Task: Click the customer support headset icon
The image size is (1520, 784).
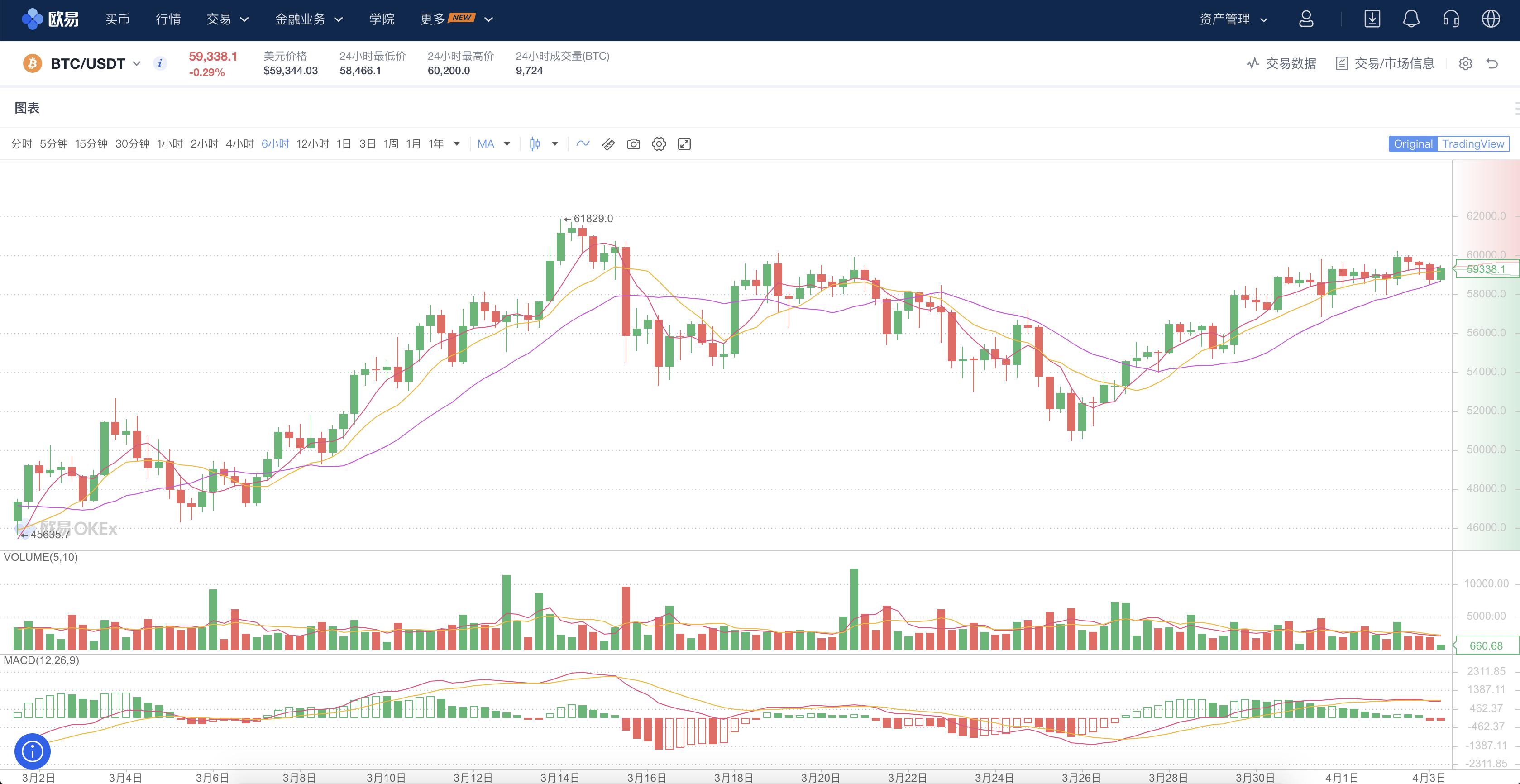Action: pos(1451,19)
